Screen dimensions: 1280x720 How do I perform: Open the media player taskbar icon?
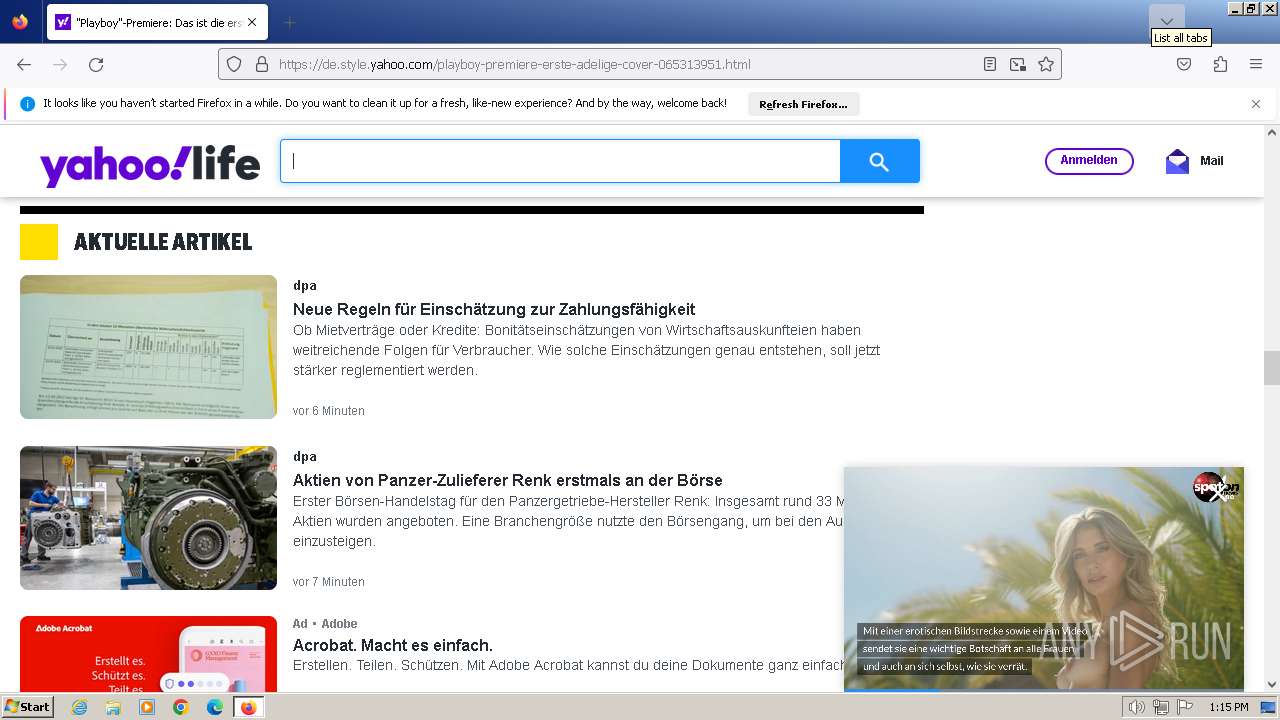click(147, 707)
